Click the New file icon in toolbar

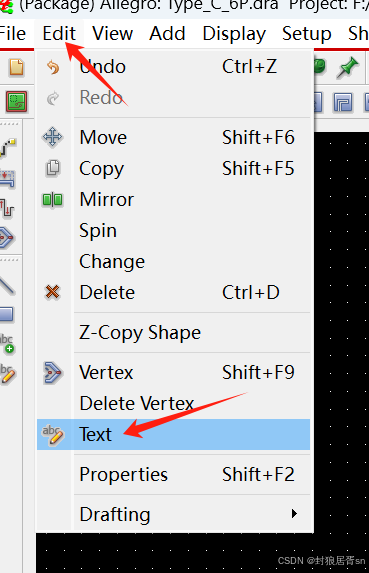16,67
